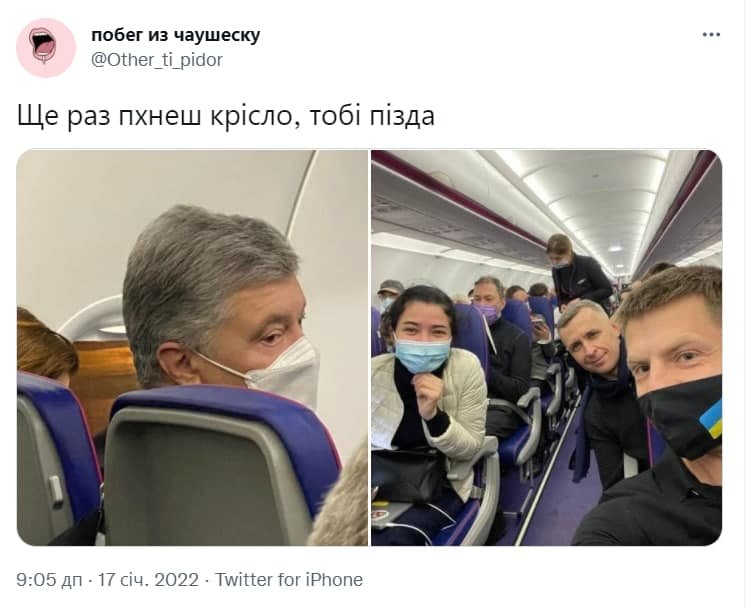The height and width of the screenshot is (608, 748).
Task: Open right photo of airplane cabin selfie
Action: [x=547, y=348]
